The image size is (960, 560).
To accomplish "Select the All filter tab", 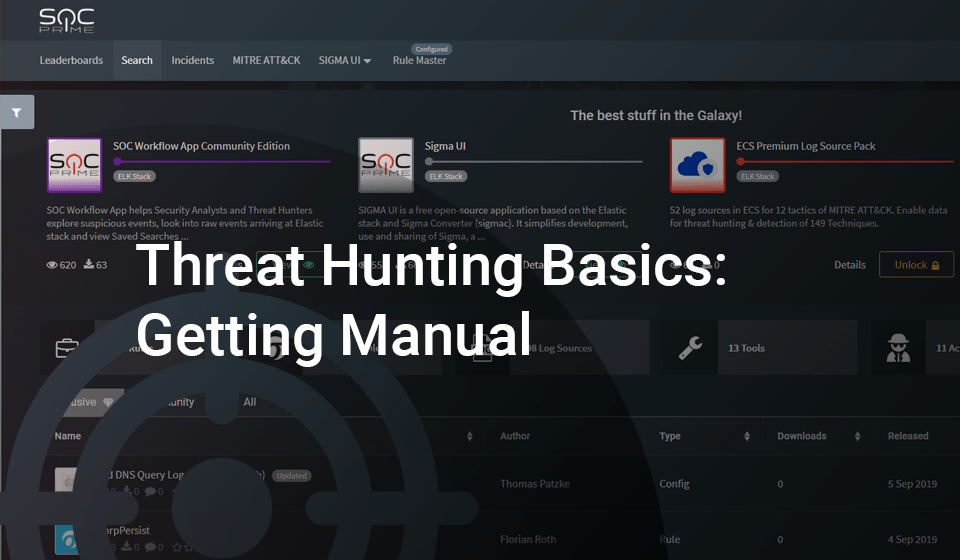I will 249,402.
